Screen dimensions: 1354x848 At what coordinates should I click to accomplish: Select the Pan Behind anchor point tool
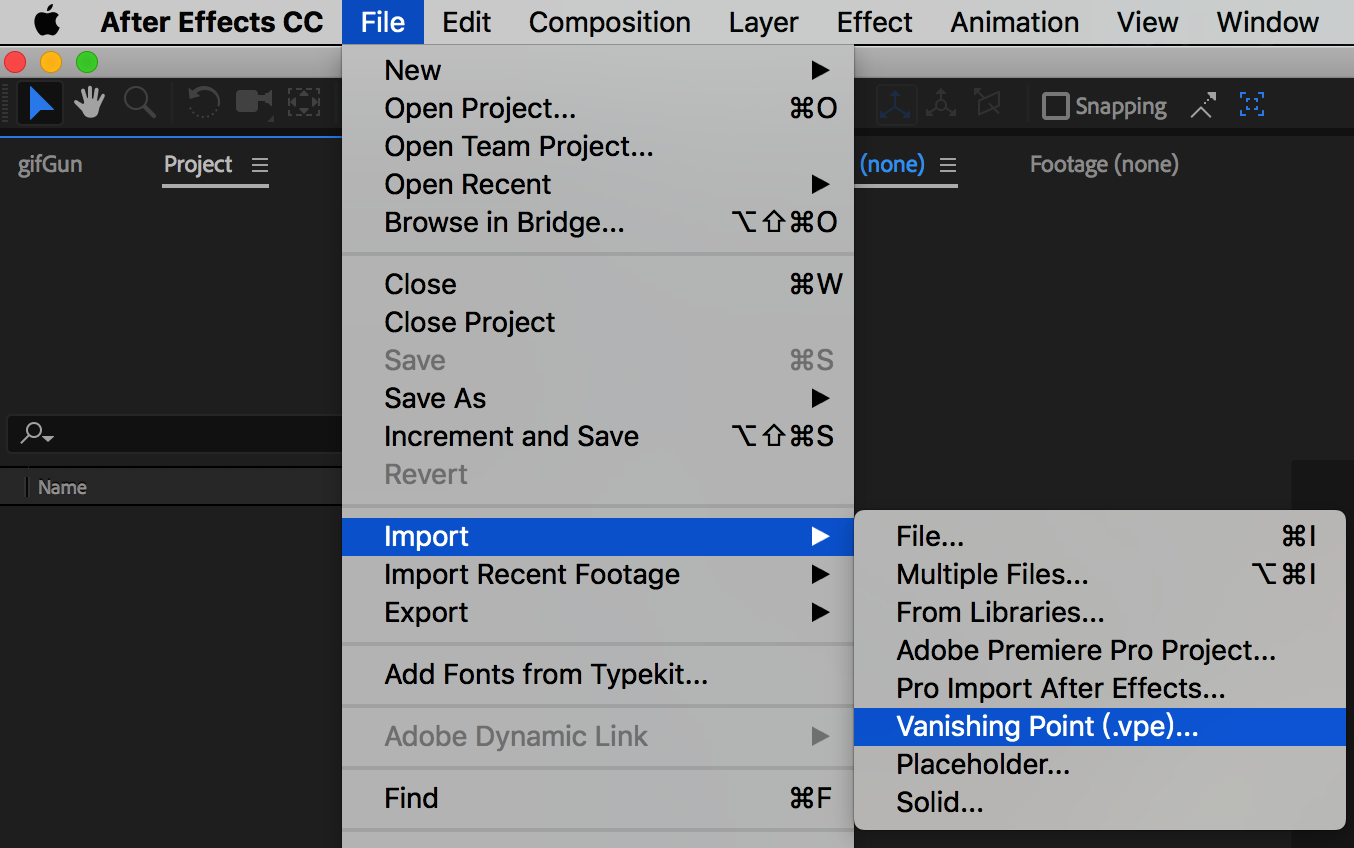pos(304,103)
